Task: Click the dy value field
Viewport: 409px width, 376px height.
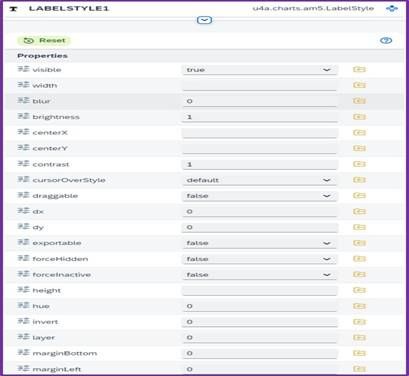Action: [260, 227]
